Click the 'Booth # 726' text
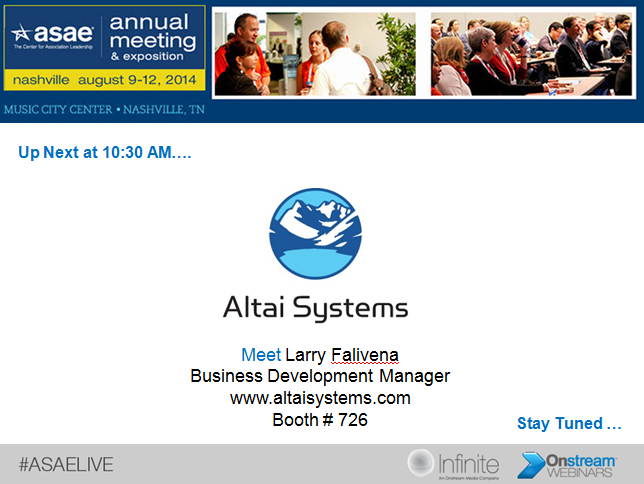Image resolution: width=644 pixels, height=484 pixels. pos(320,420)
